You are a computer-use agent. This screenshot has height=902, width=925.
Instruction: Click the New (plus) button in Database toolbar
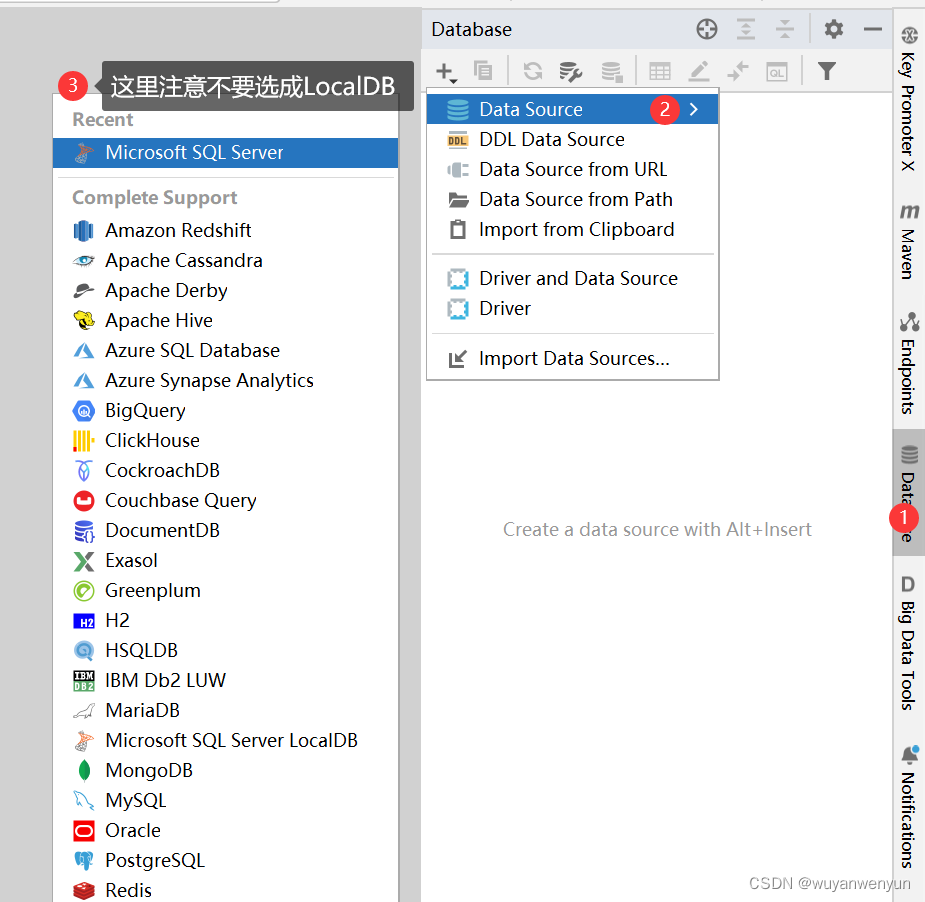pos(446,72)
